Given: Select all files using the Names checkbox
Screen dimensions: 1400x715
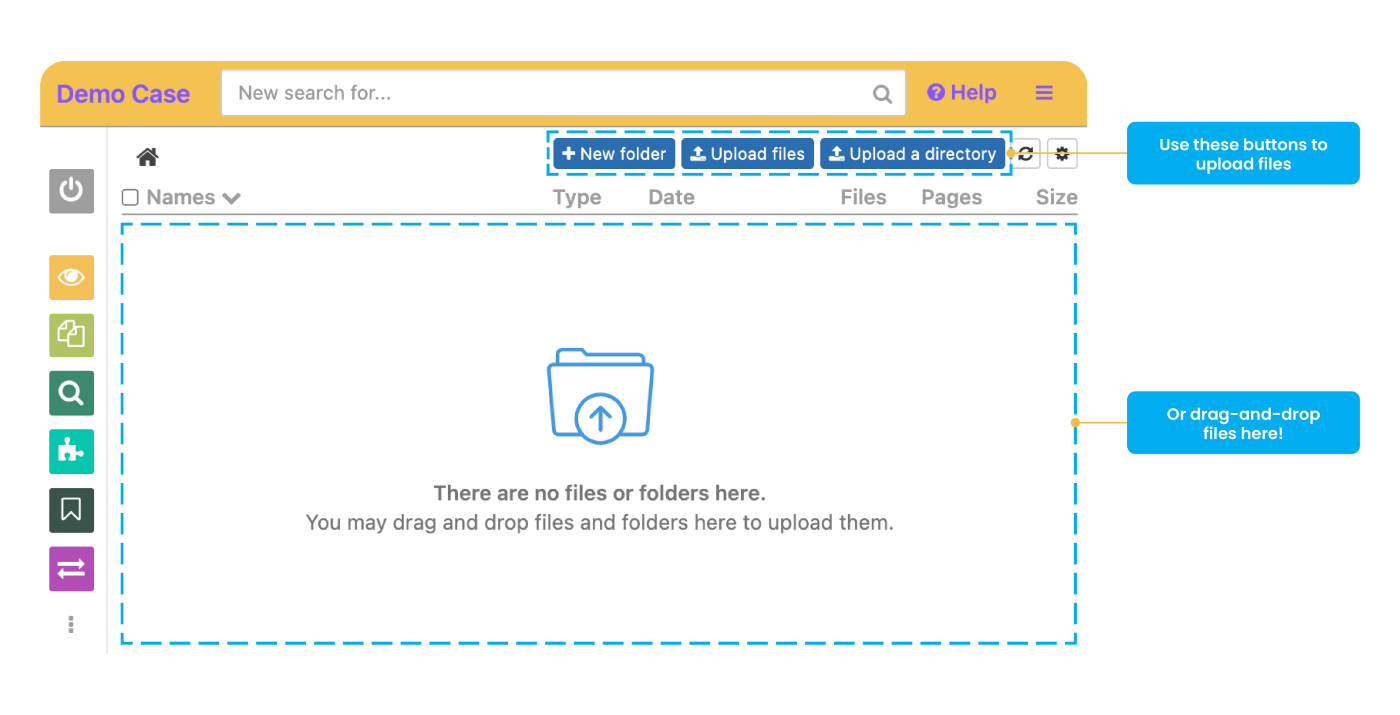Looking at the screenshot, I should click(x=129, y=197).
